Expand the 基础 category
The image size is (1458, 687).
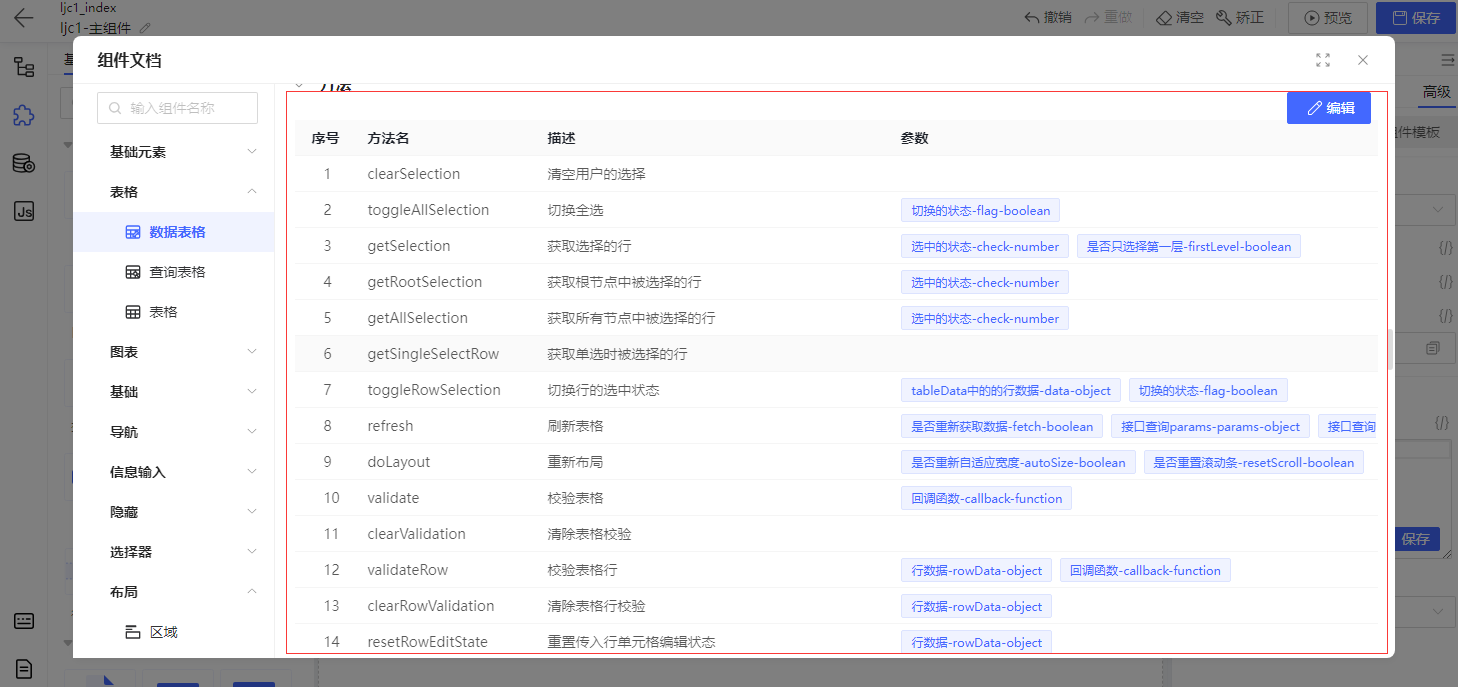[252, 392]
